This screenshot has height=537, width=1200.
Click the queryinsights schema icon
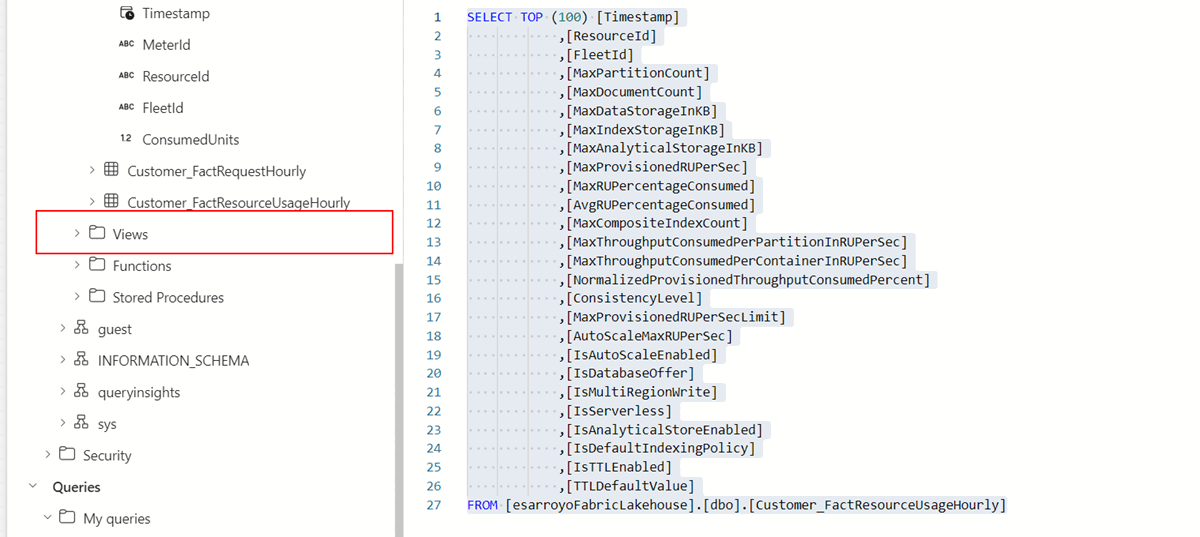pos(81,392)
